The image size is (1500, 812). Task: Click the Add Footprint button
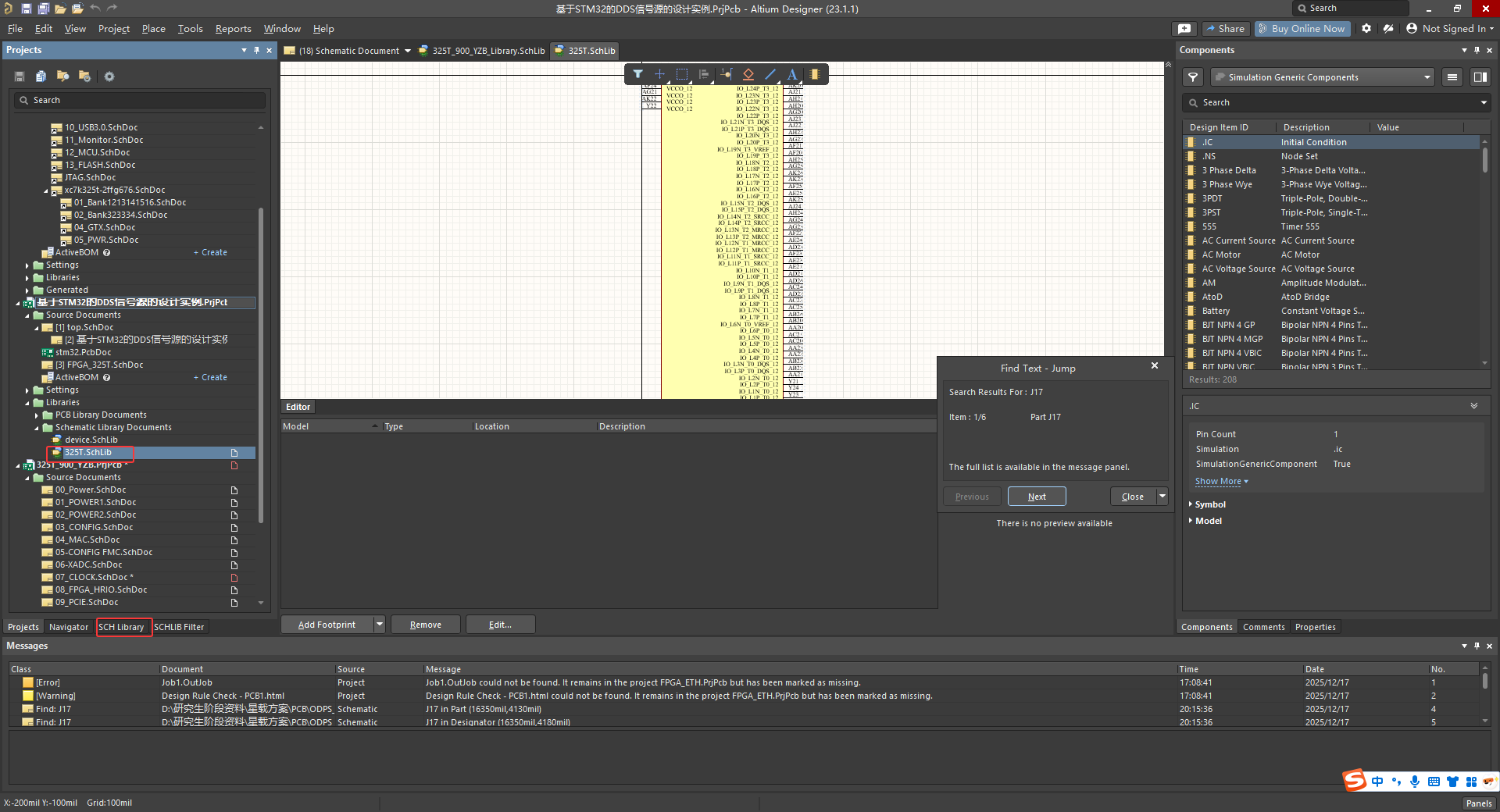coord(327,625)
